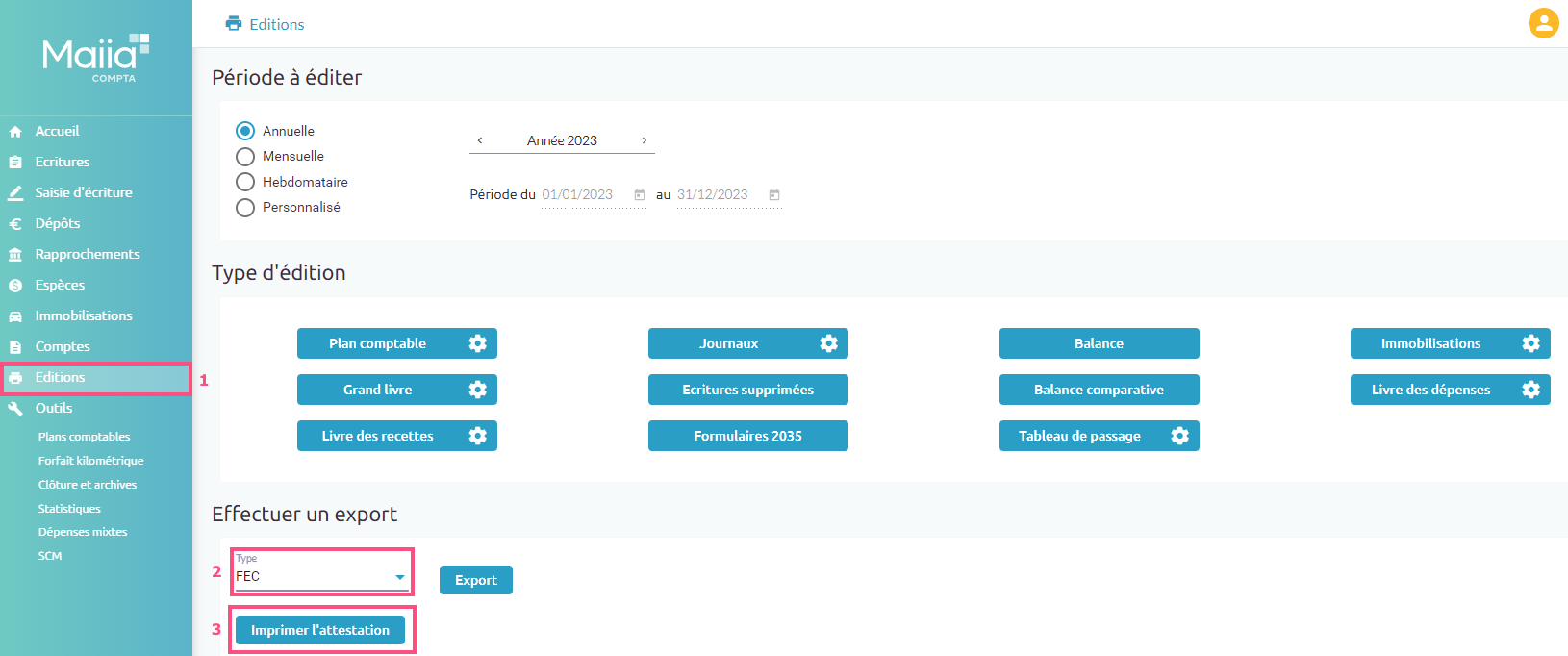
Task: Click the Journaux gear icon
Action: 828,343
